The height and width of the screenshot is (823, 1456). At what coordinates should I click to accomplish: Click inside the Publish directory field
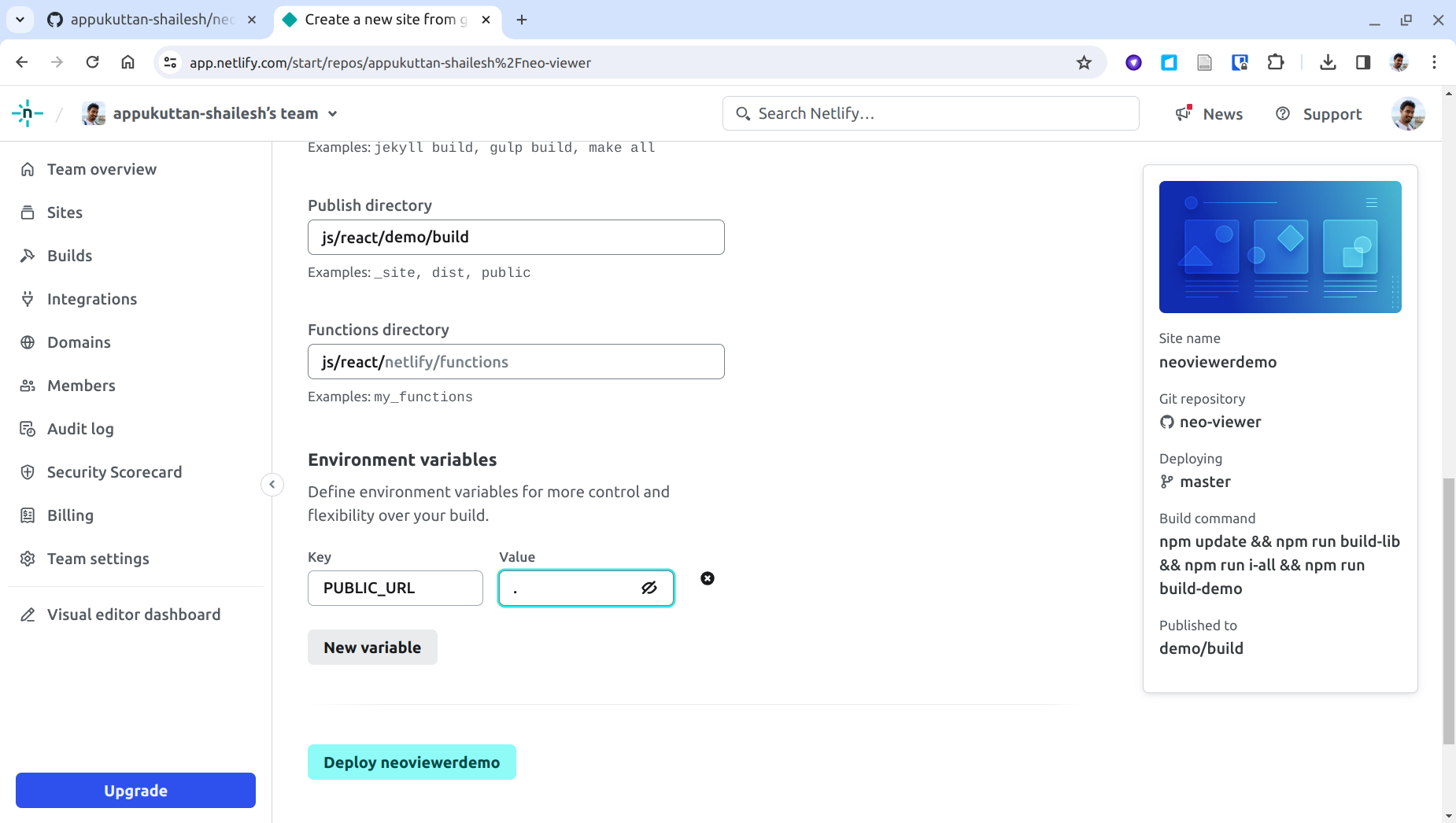click(516, 237)
